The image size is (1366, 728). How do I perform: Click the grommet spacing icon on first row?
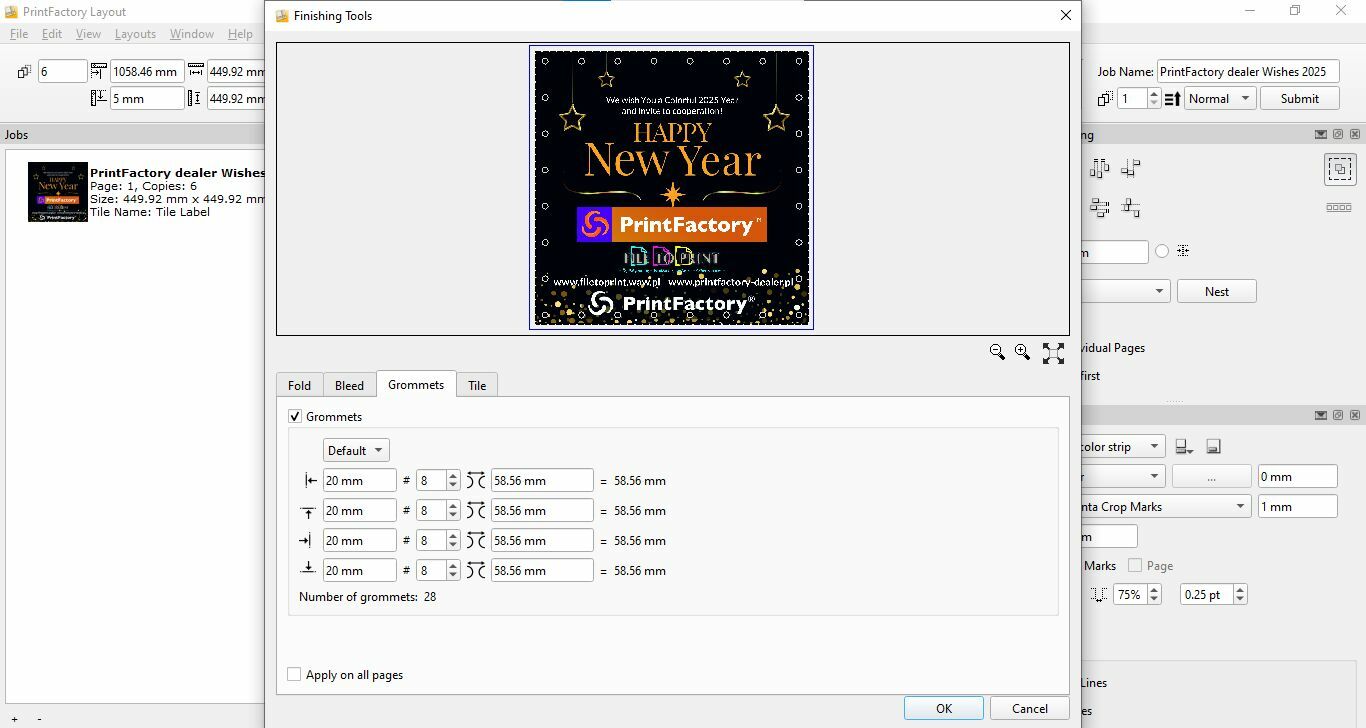(476, 481)
